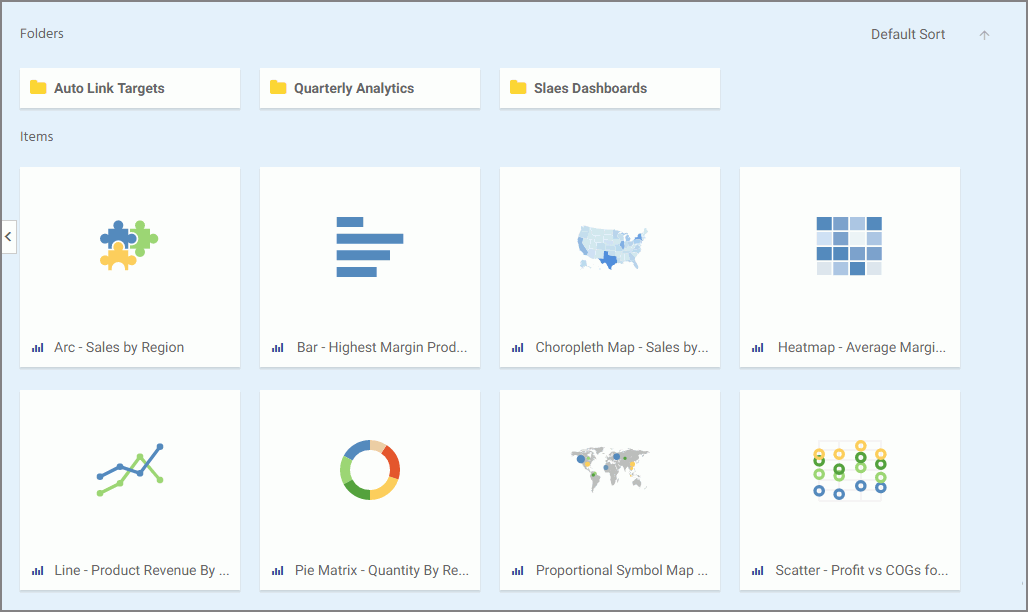Viewport: 1028px width, 612px height.
Task: Click the donut pie matrix icon
Action: point(370,469)
